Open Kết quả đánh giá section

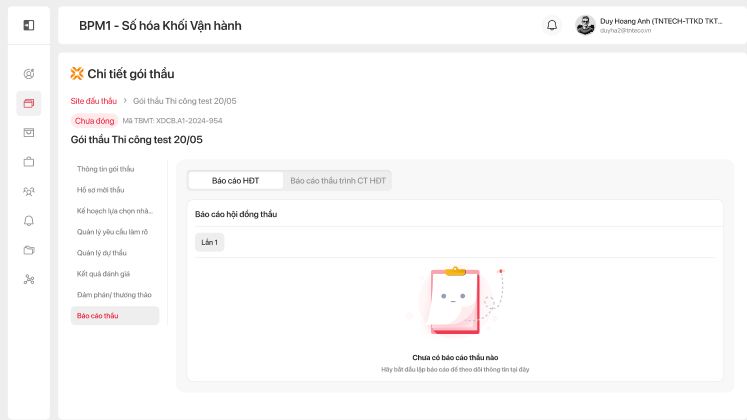point(104,274)
